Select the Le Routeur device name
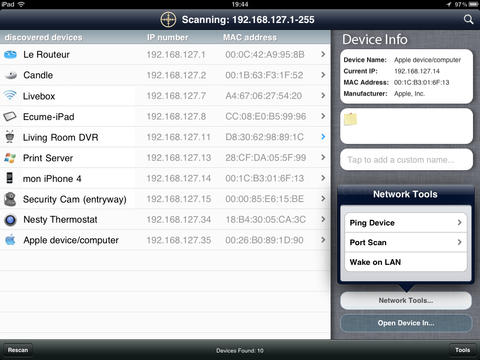 tap(46, 54)
